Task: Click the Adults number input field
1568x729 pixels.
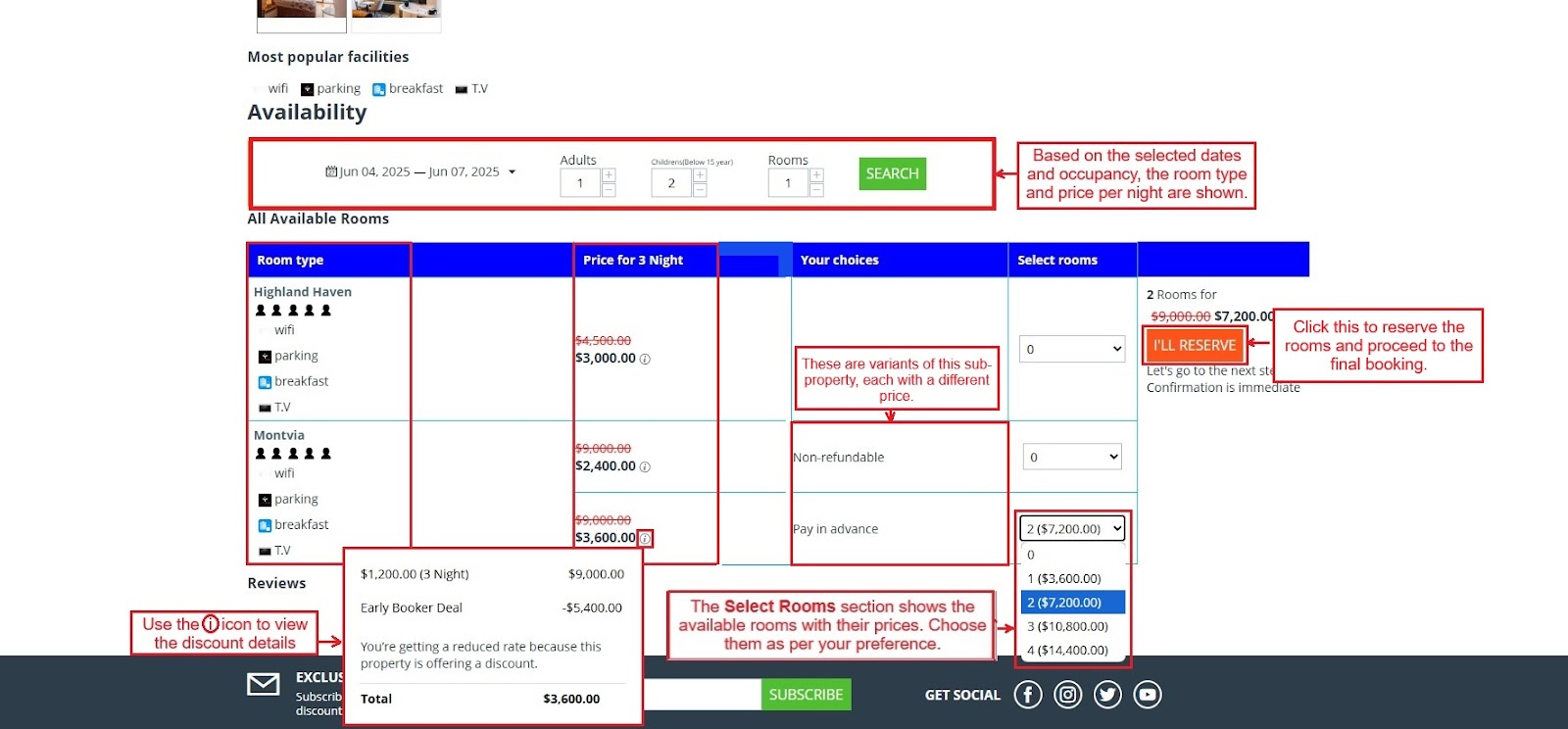Action: coord(580,183)
